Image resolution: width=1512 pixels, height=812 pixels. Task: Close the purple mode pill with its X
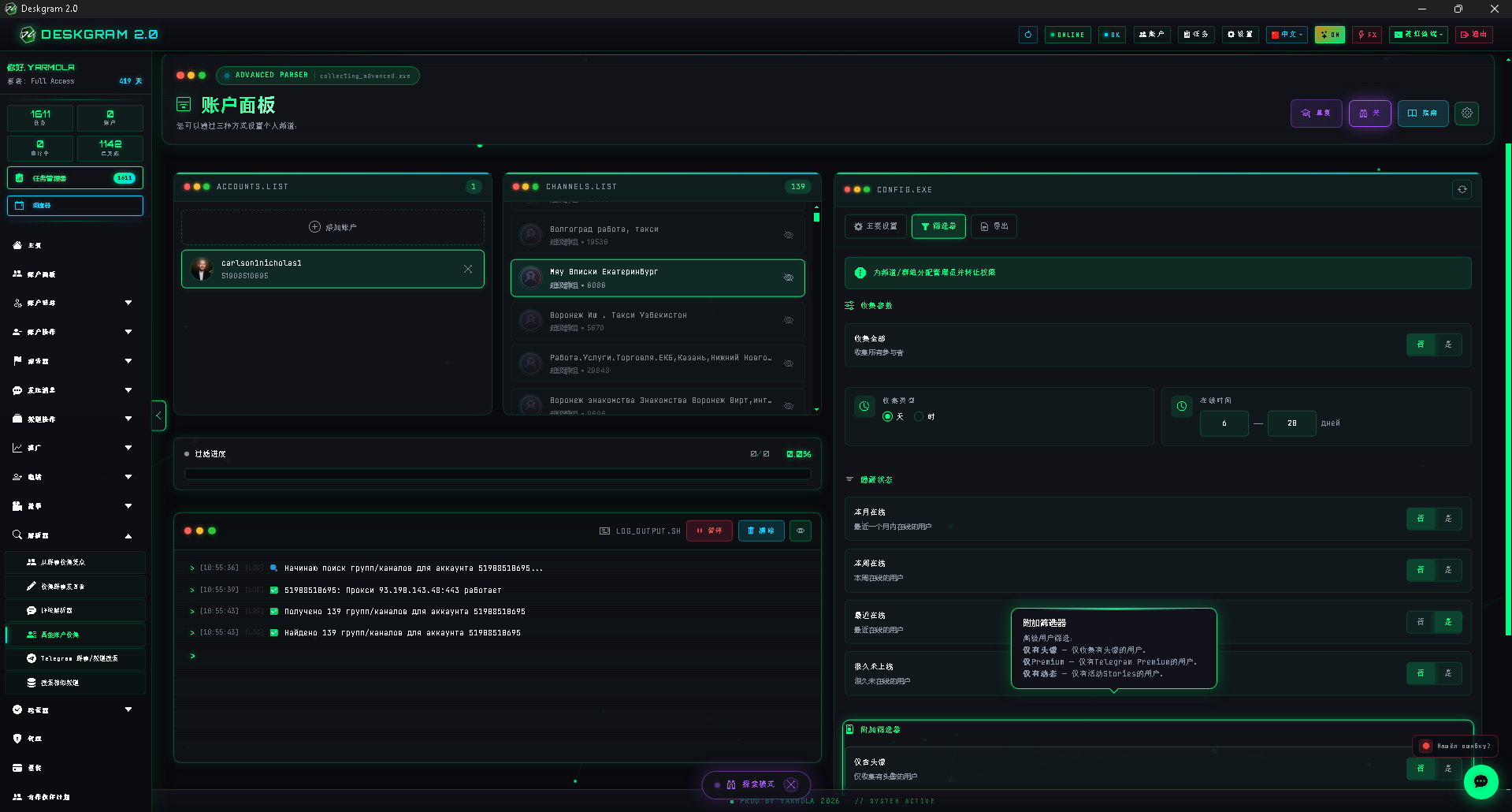pos(792,784)
